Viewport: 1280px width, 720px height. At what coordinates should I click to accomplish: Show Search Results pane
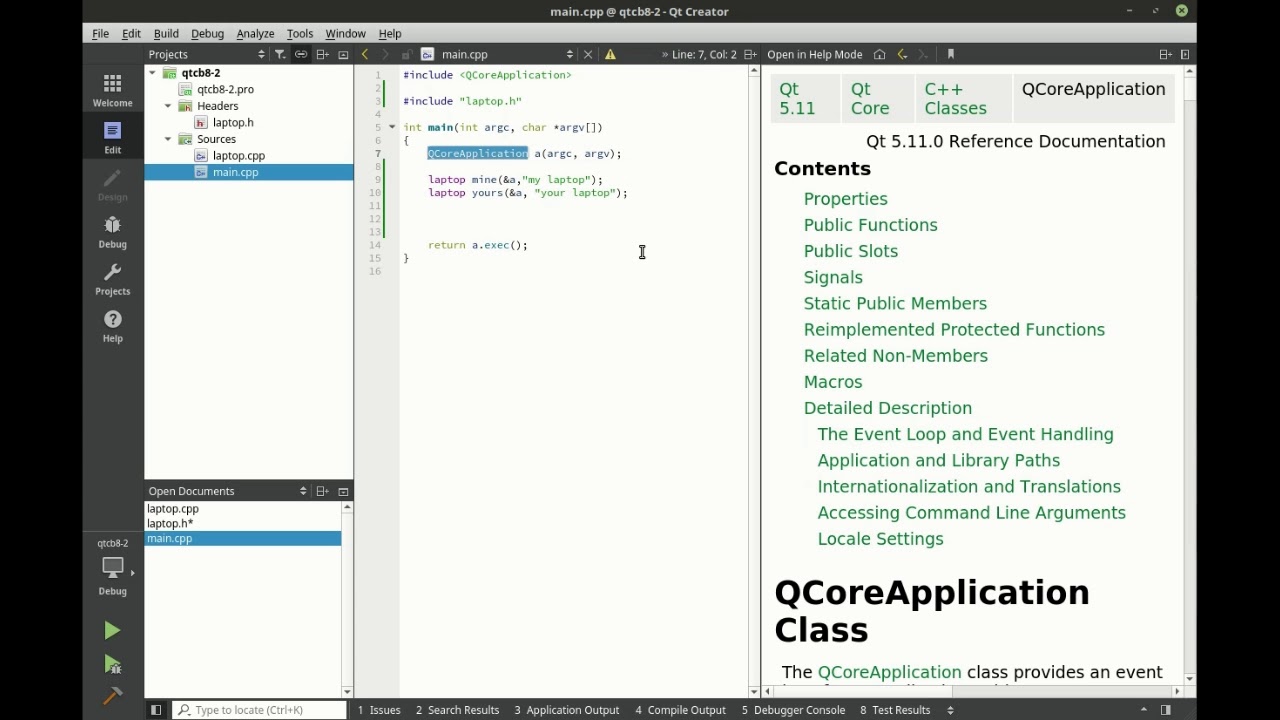point(457,710)
